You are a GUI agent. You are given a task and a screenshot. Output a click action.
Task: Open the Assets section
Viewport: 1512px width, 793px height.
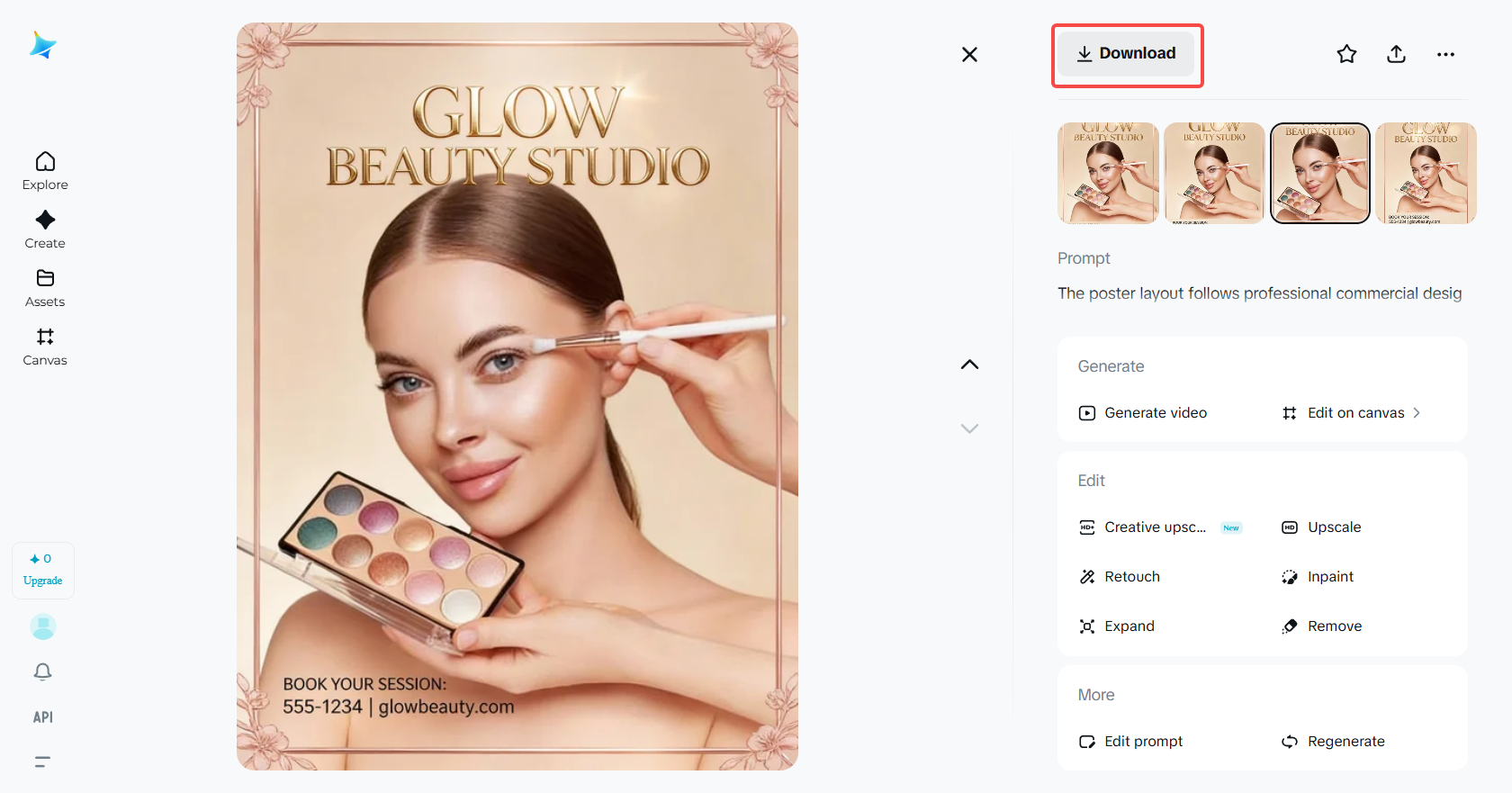pyautogui.click(x=45, y=288)
